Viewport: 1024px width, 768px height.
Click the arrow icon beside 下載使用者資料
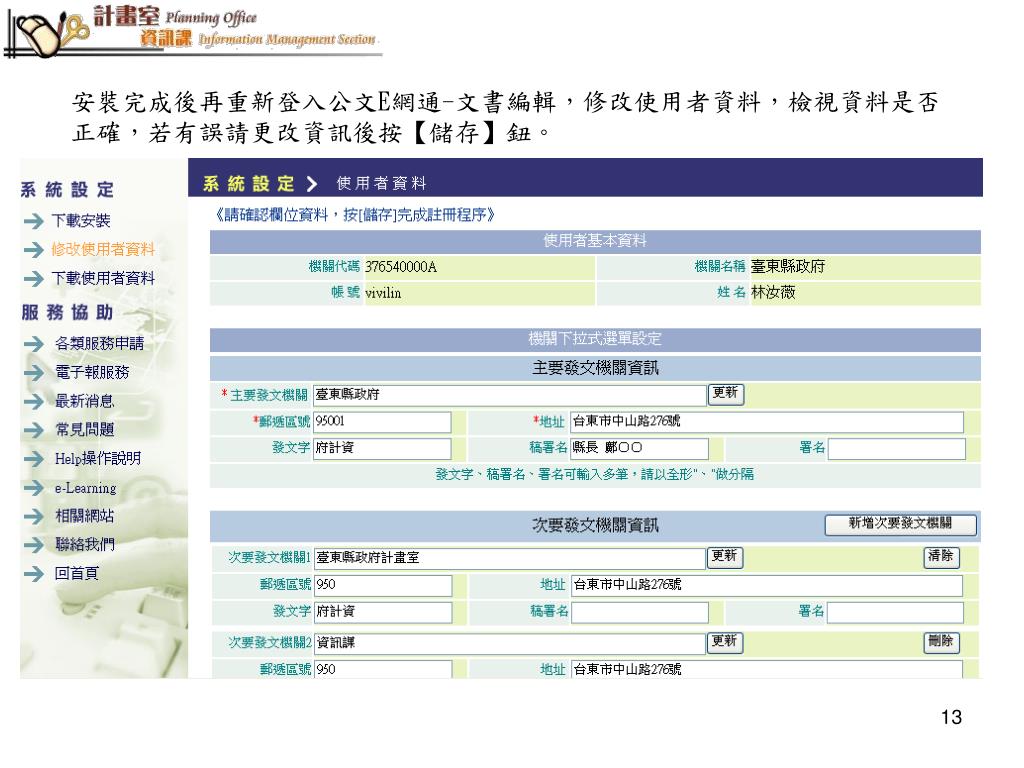click(33, 279)
